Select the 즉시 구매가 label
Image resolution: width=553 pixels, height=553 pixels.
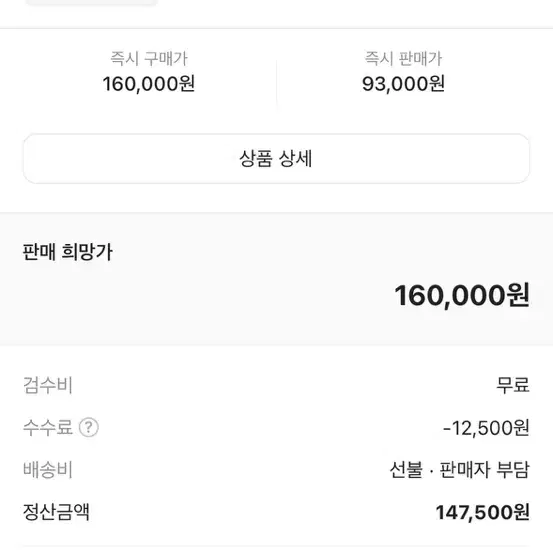click(149, 58)
